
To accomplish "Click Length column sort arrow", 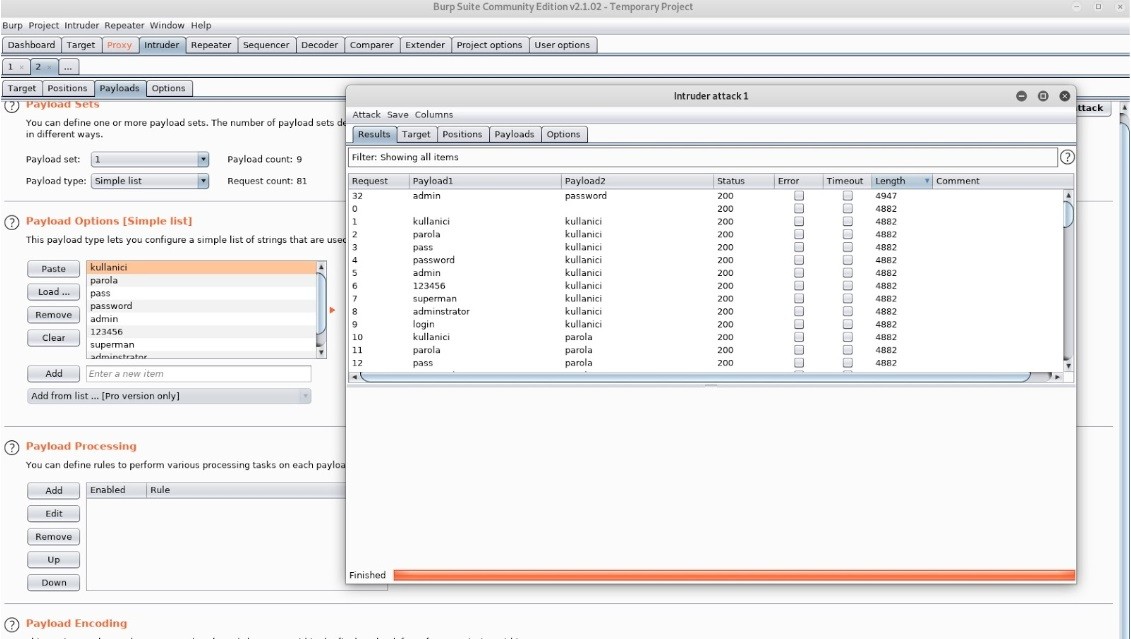I will (x=927, y=181).
